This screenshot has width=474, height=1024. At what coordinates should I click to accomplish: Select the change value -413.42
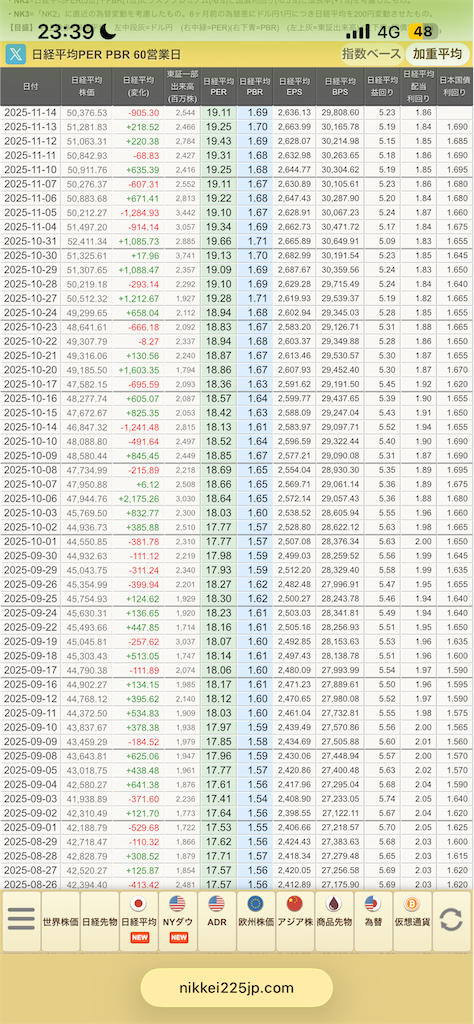click(x=144, y=884)
